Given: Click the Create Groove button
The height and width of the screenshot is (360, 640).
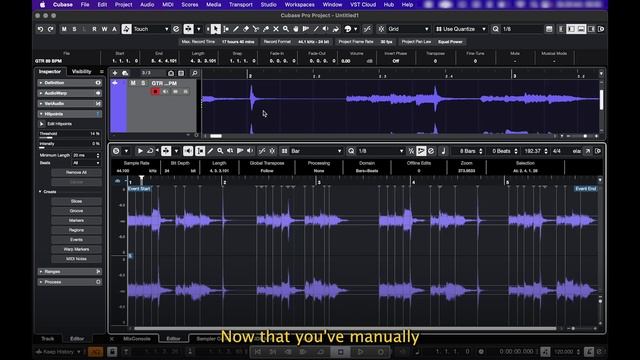Looking at the screenshot, I should 76,211.
